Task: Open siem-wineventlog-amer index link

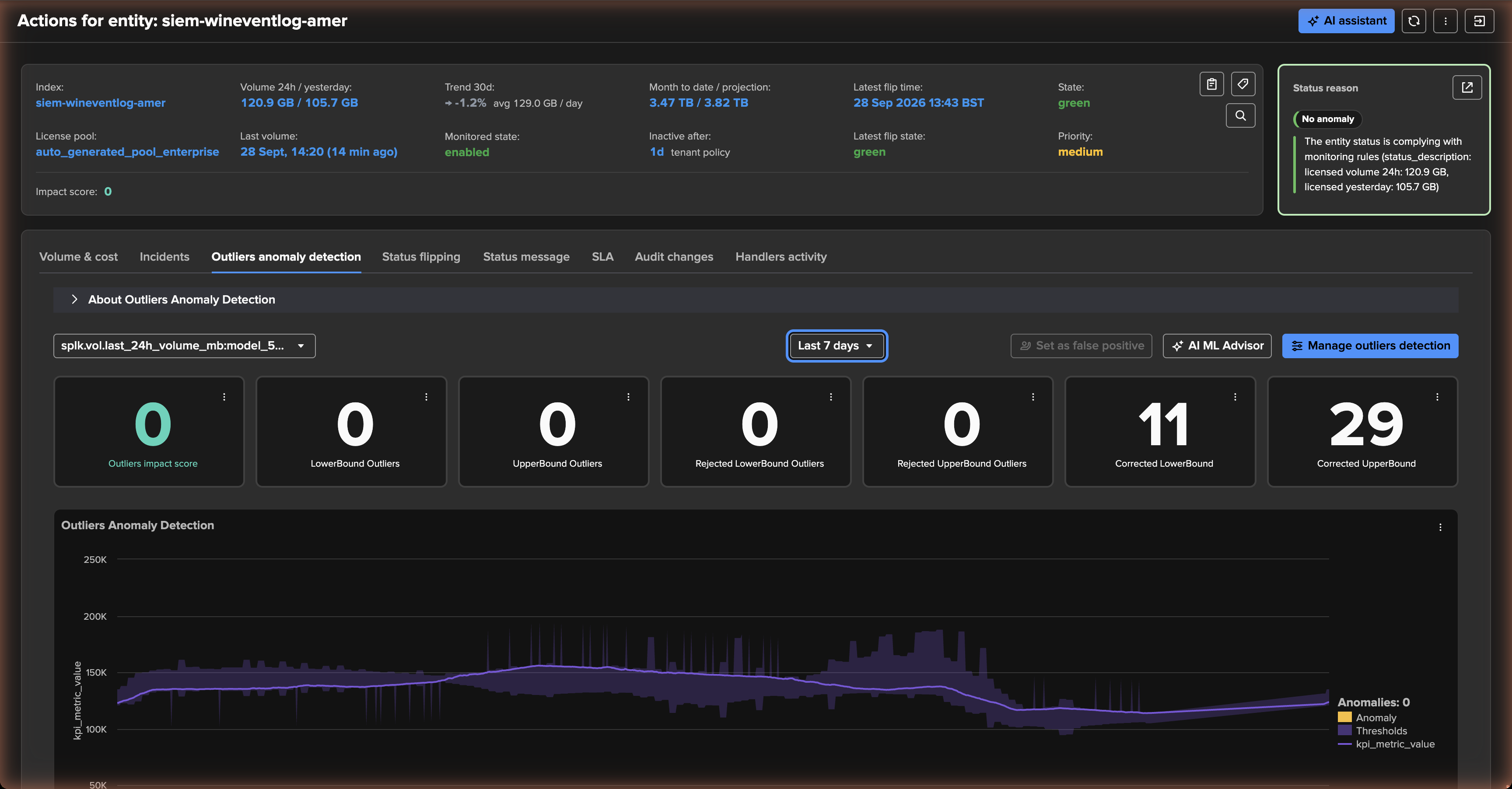Action: 100,103
